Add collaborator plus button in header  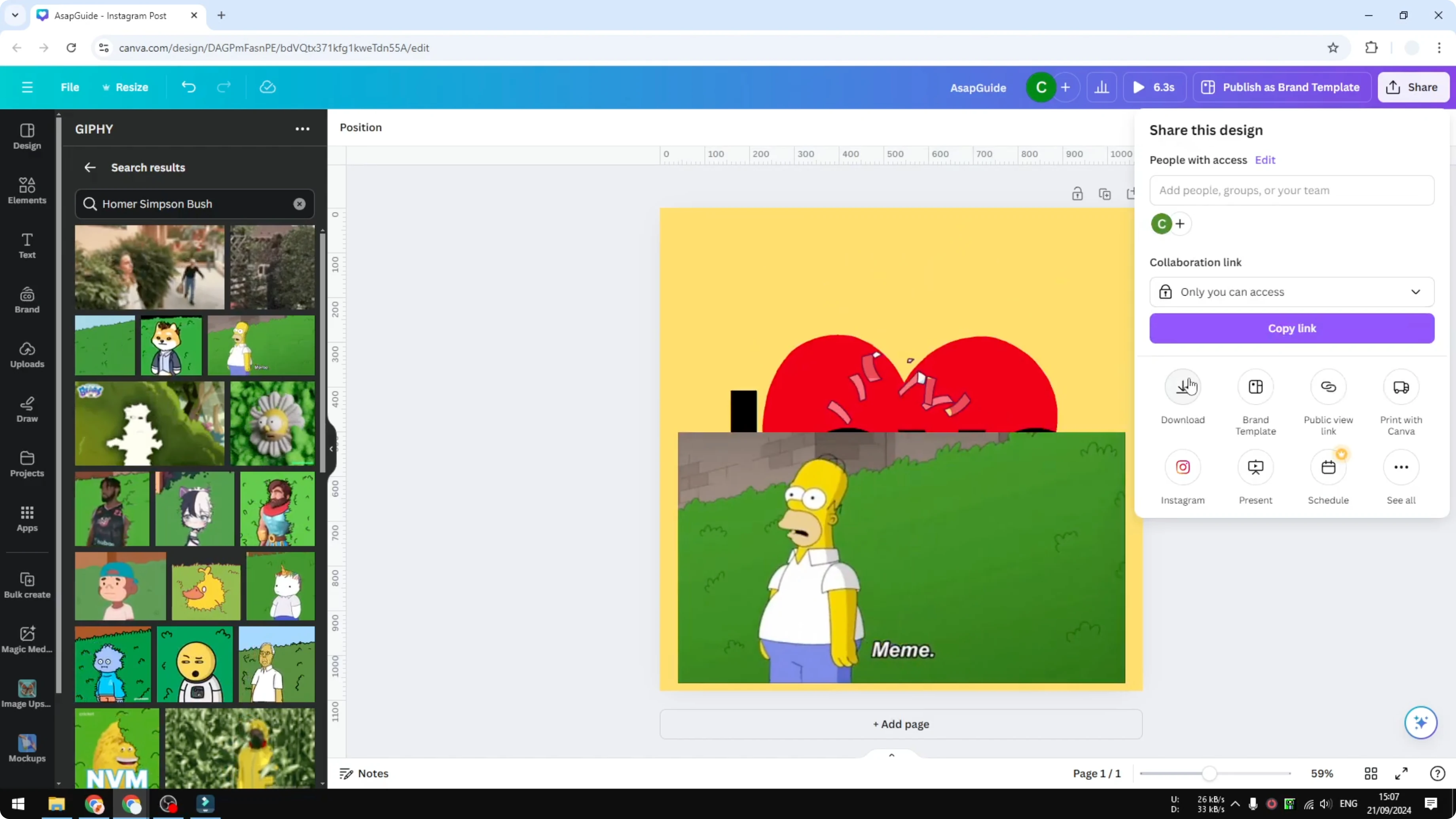point(1065,87)
